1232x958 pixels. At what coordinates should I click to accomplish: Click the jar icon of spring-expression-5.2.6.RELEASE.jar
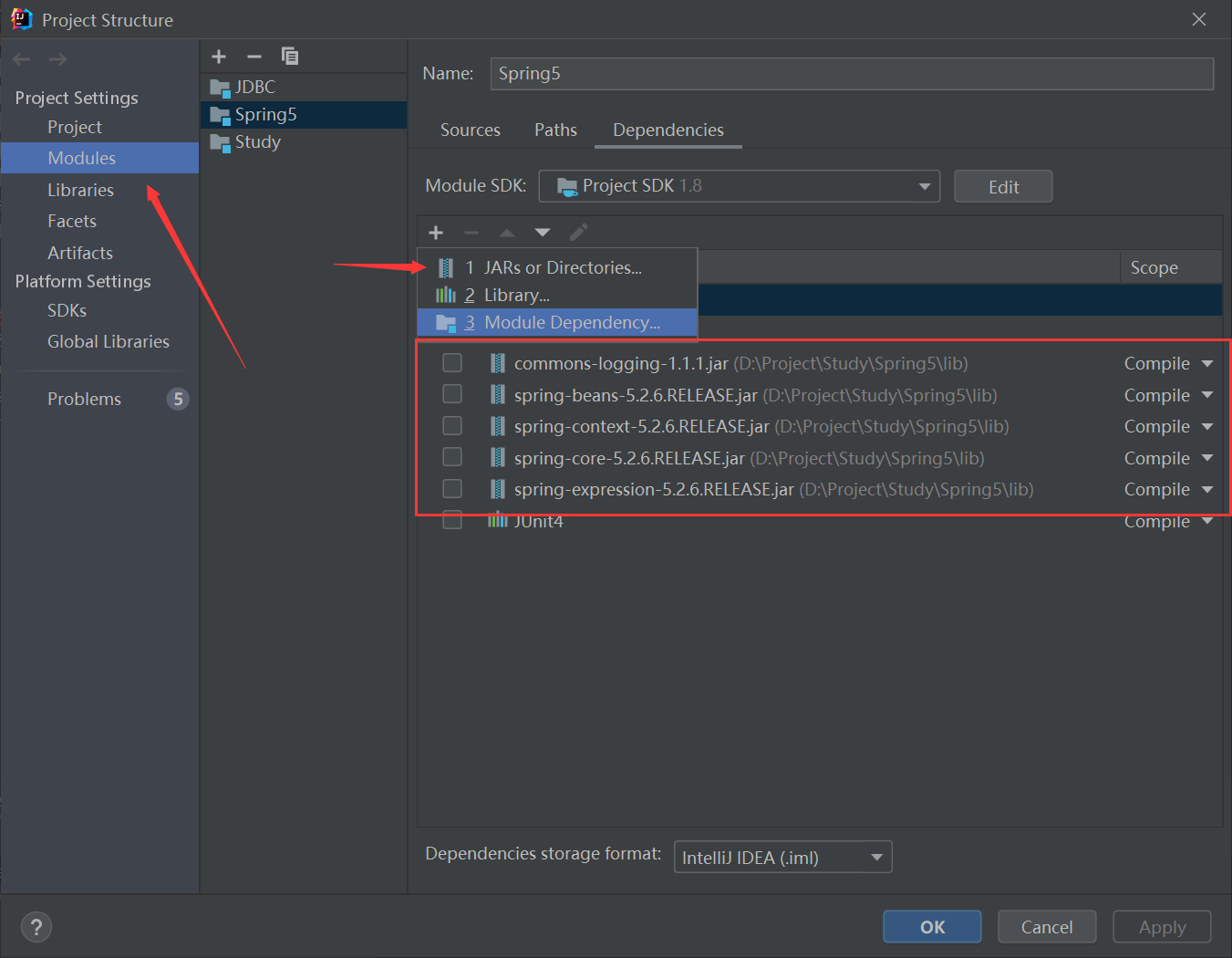[x=498, y=489]
